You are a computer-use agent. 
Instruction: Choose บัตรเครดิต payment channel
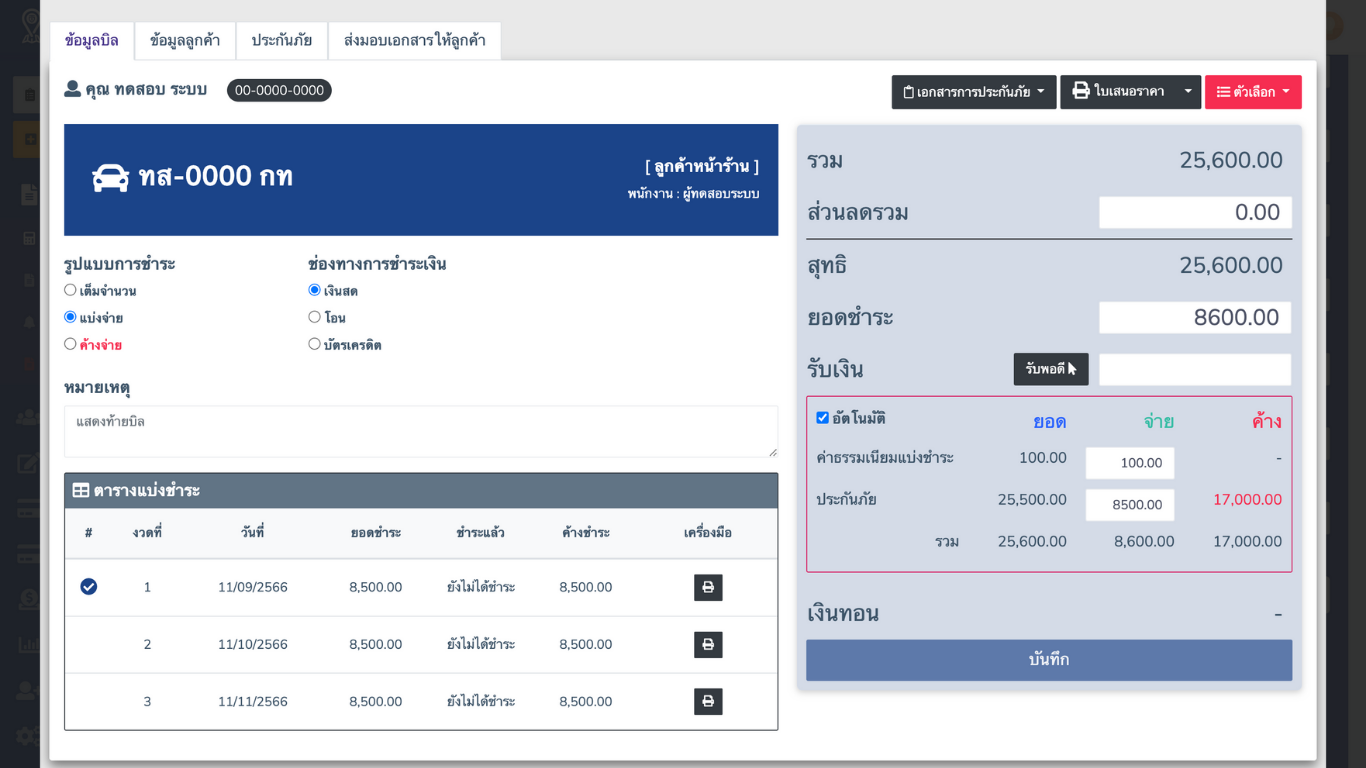(314, 344)
